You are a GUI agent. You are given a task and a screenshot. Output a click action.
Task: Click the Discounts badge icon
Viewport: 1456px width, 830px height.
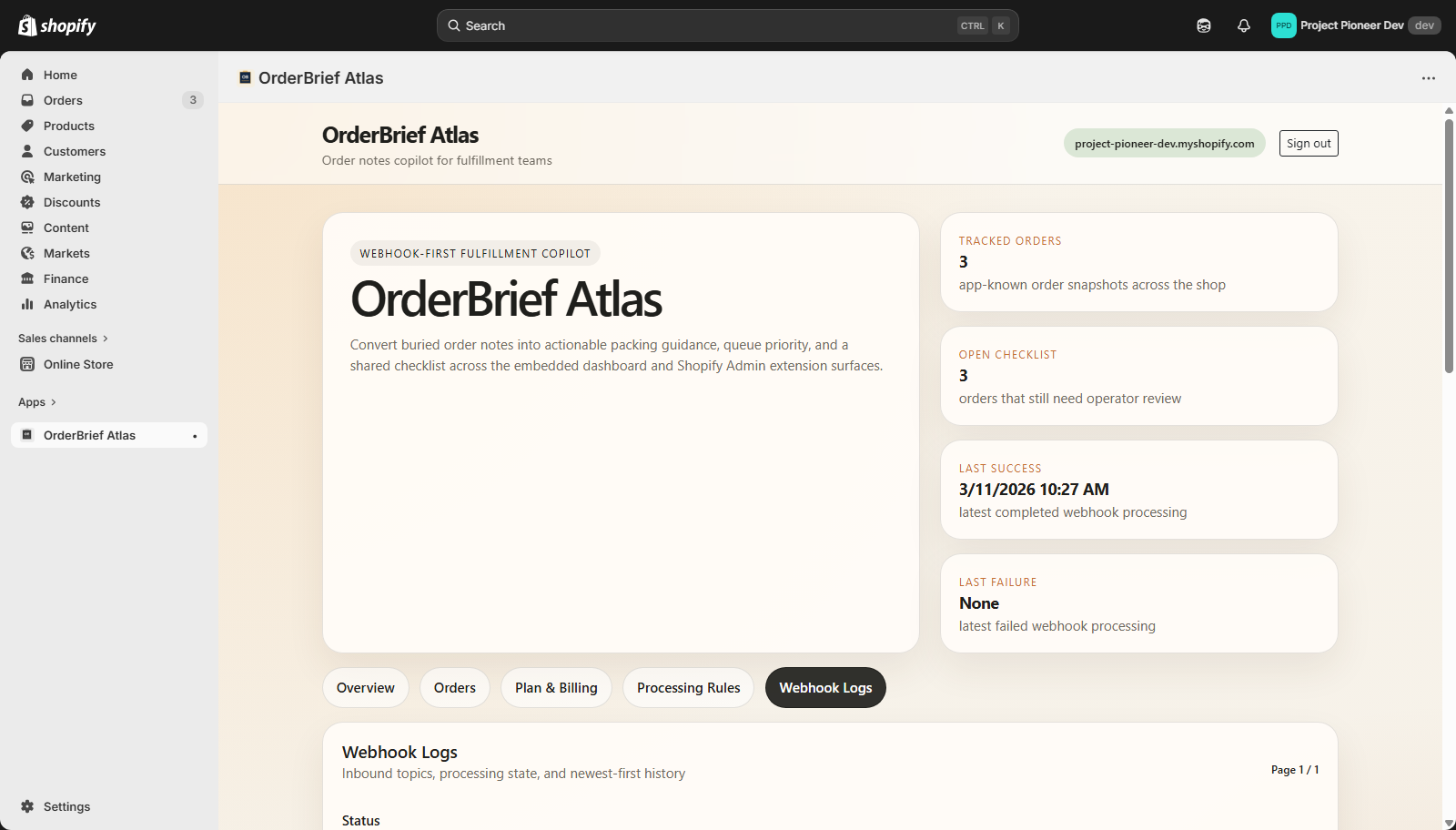[x=27, y=202]
